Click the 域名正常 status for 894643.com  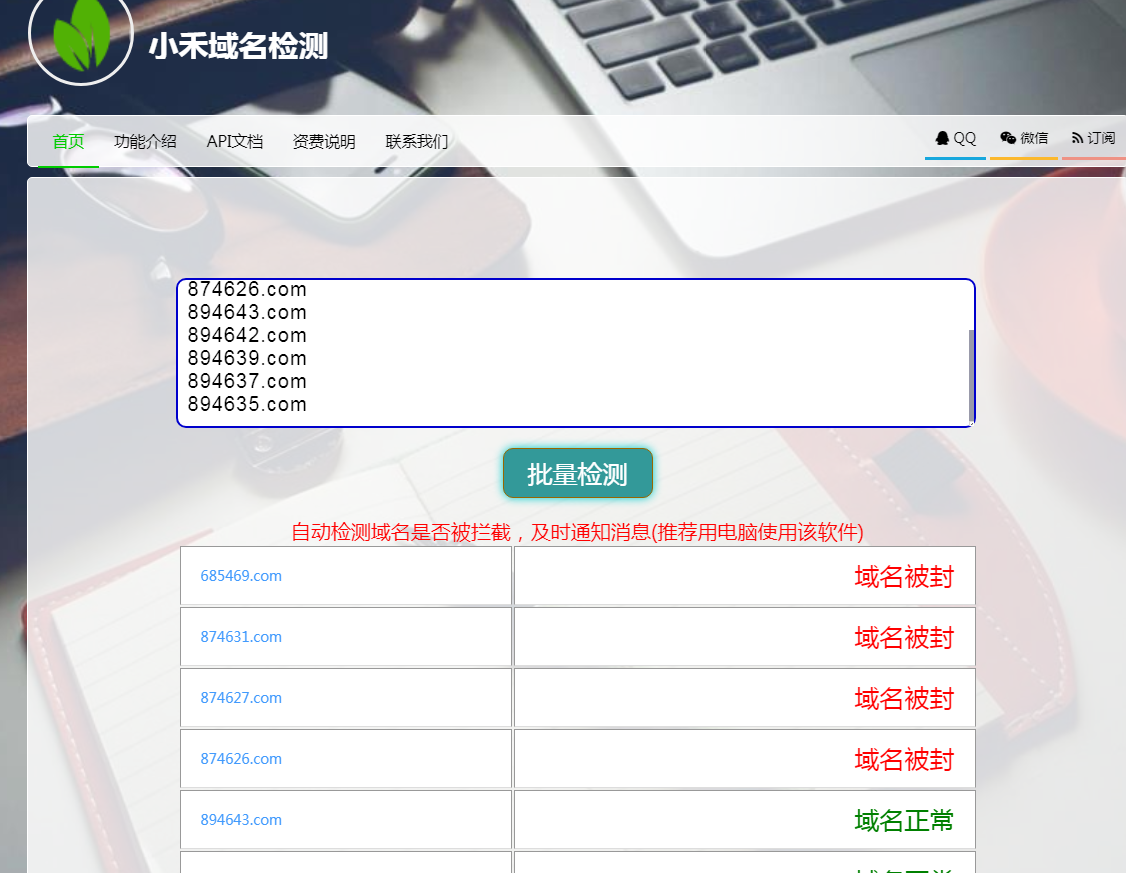(x=905, y=819)
